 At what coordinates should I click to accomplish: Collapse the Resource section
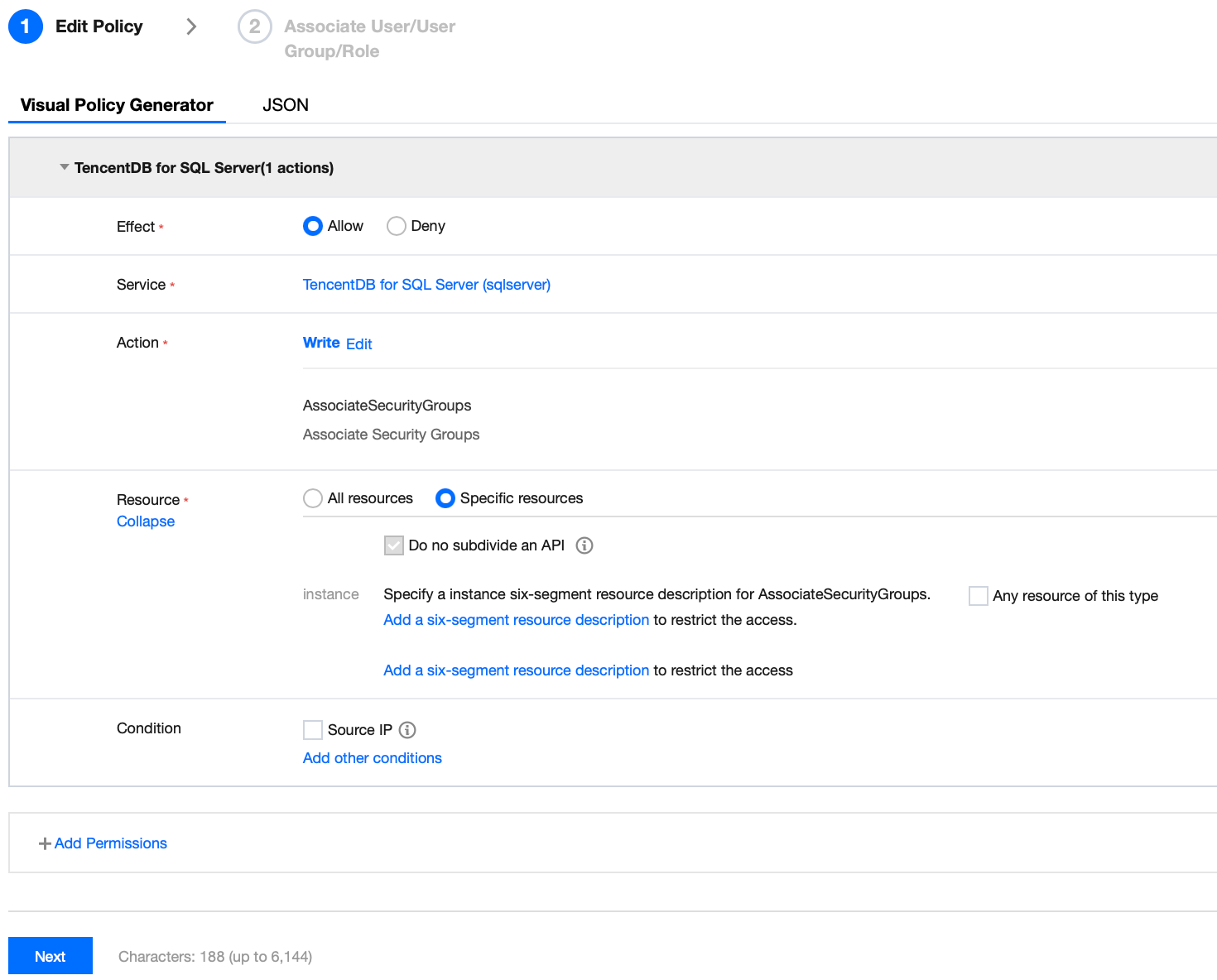[146, 521]
